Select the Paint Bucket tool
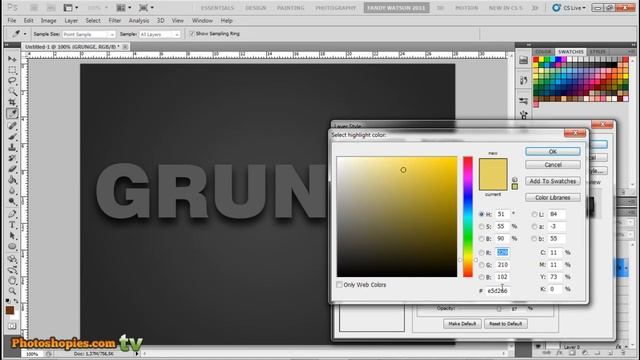 [12, 180]
